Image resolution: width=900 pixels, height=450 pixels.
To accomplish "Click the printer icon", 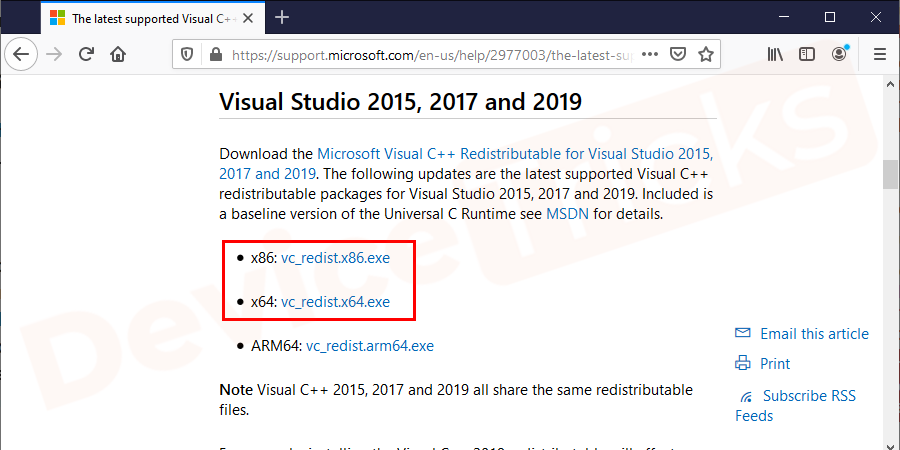I will [x=743, y=363].
